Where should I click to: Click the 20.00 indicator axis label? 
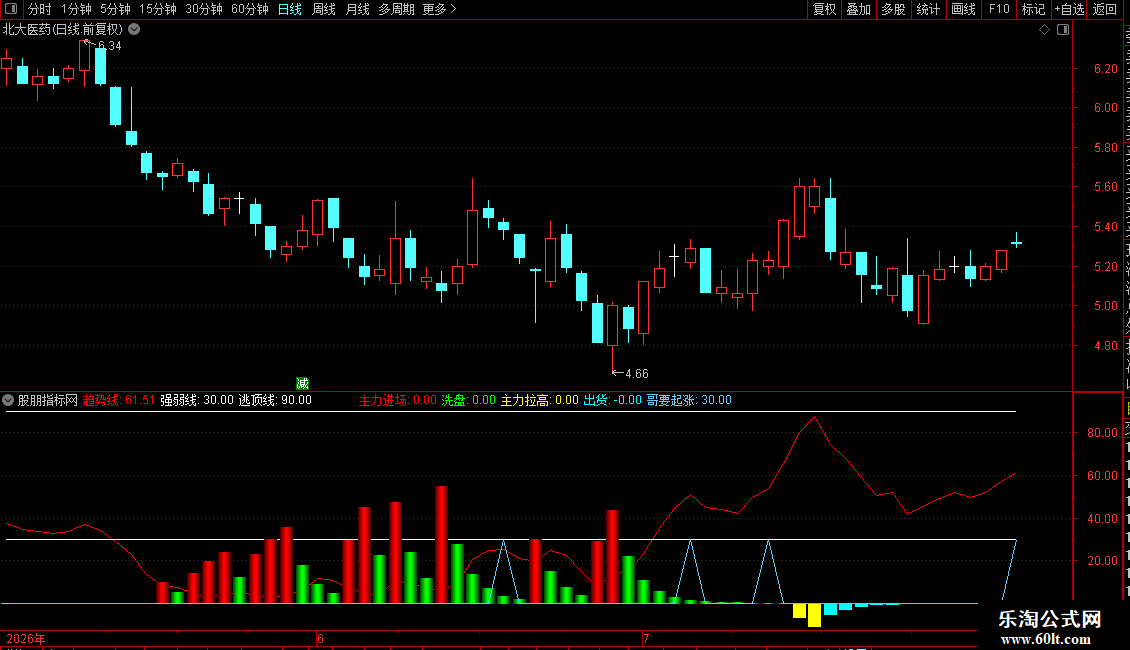(x=1102, y=561)
